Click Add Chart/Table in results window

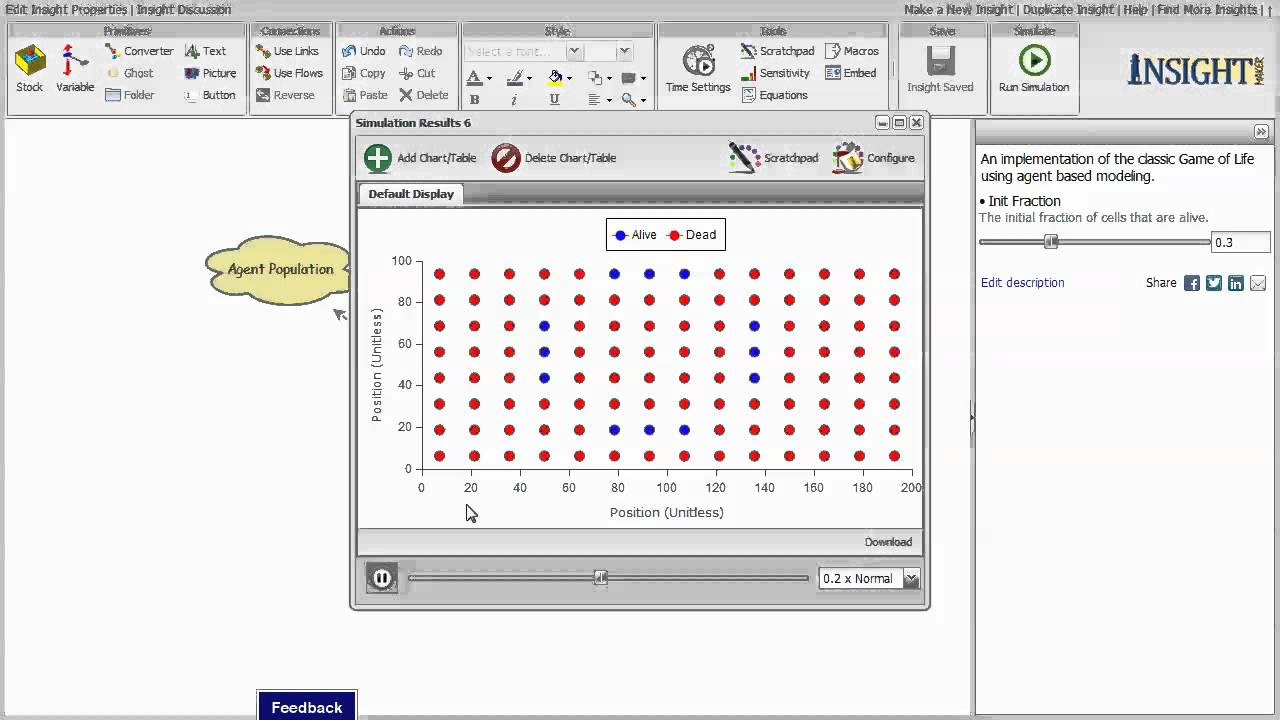coord(420,158)
